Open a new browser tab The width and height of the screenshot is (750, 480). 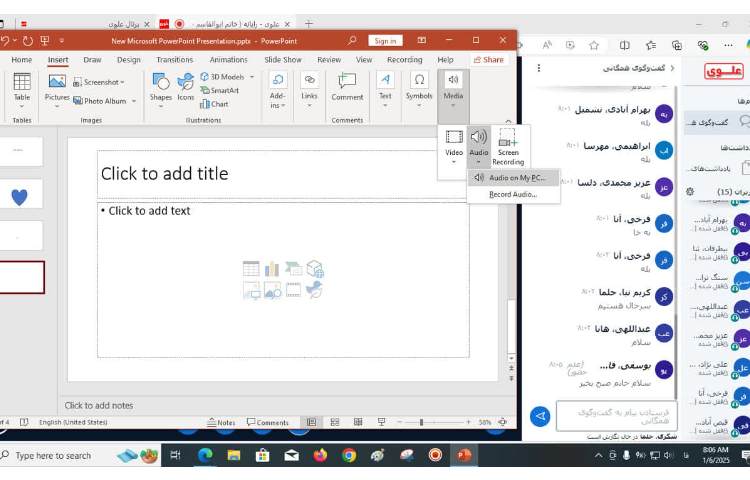[309, 24]
